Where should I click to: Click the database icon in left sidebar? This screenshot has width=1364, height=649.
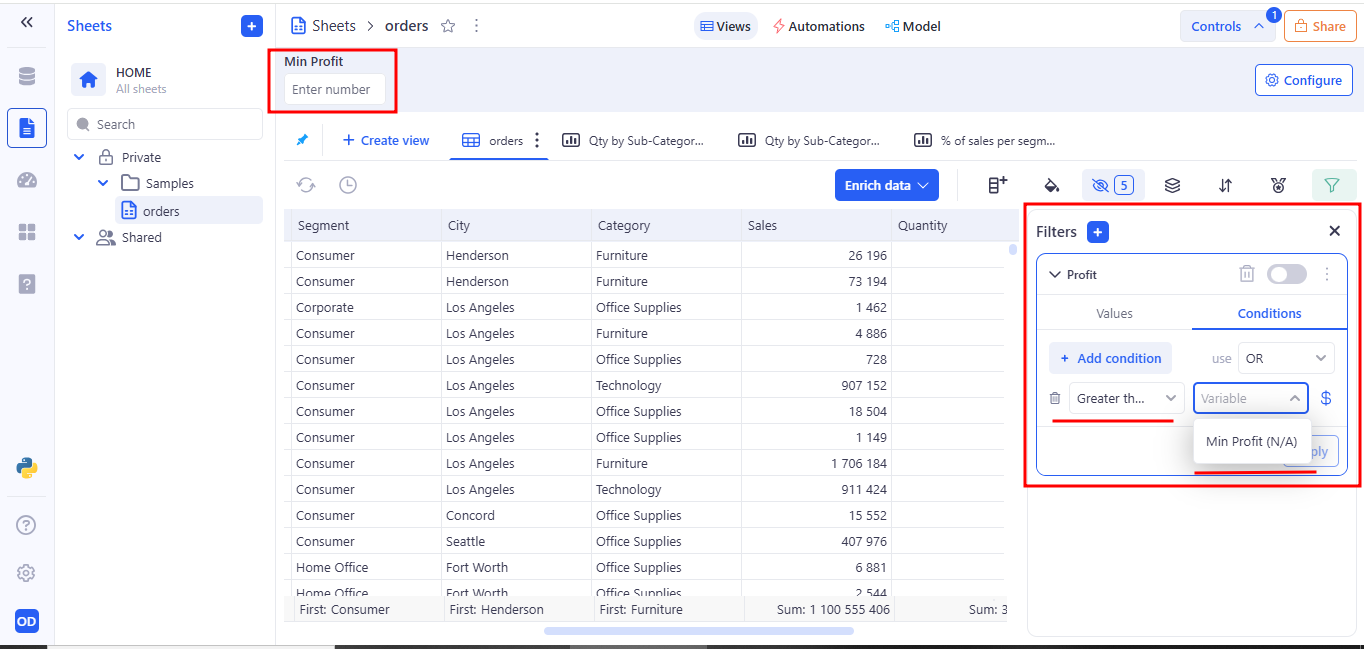tap(27, 77)
